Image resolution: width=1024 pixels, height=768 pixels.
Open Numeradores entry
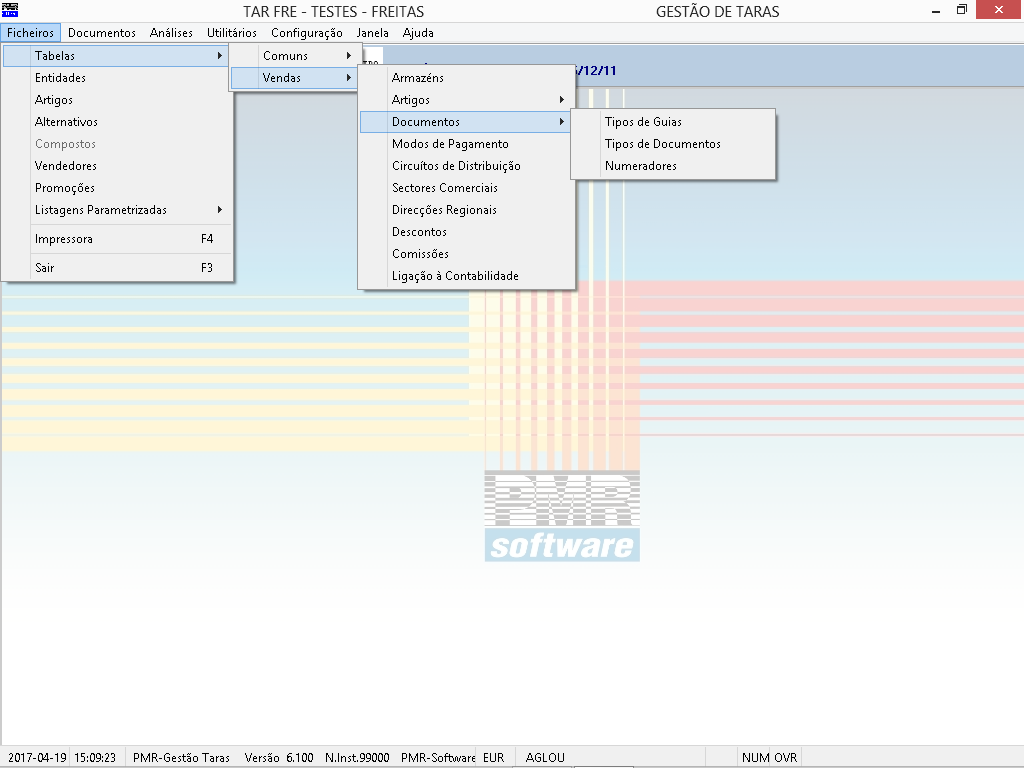(x=673, y=166)
